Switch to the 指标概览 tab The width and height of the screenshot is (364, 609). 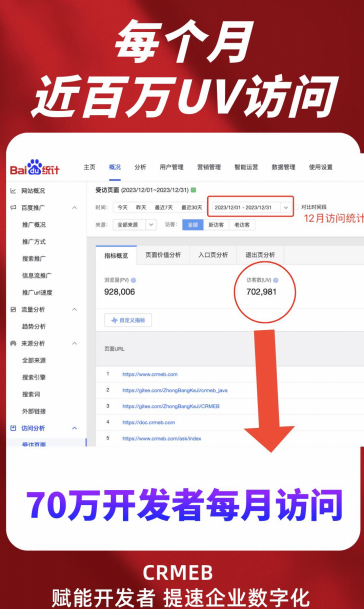point(116,255)
